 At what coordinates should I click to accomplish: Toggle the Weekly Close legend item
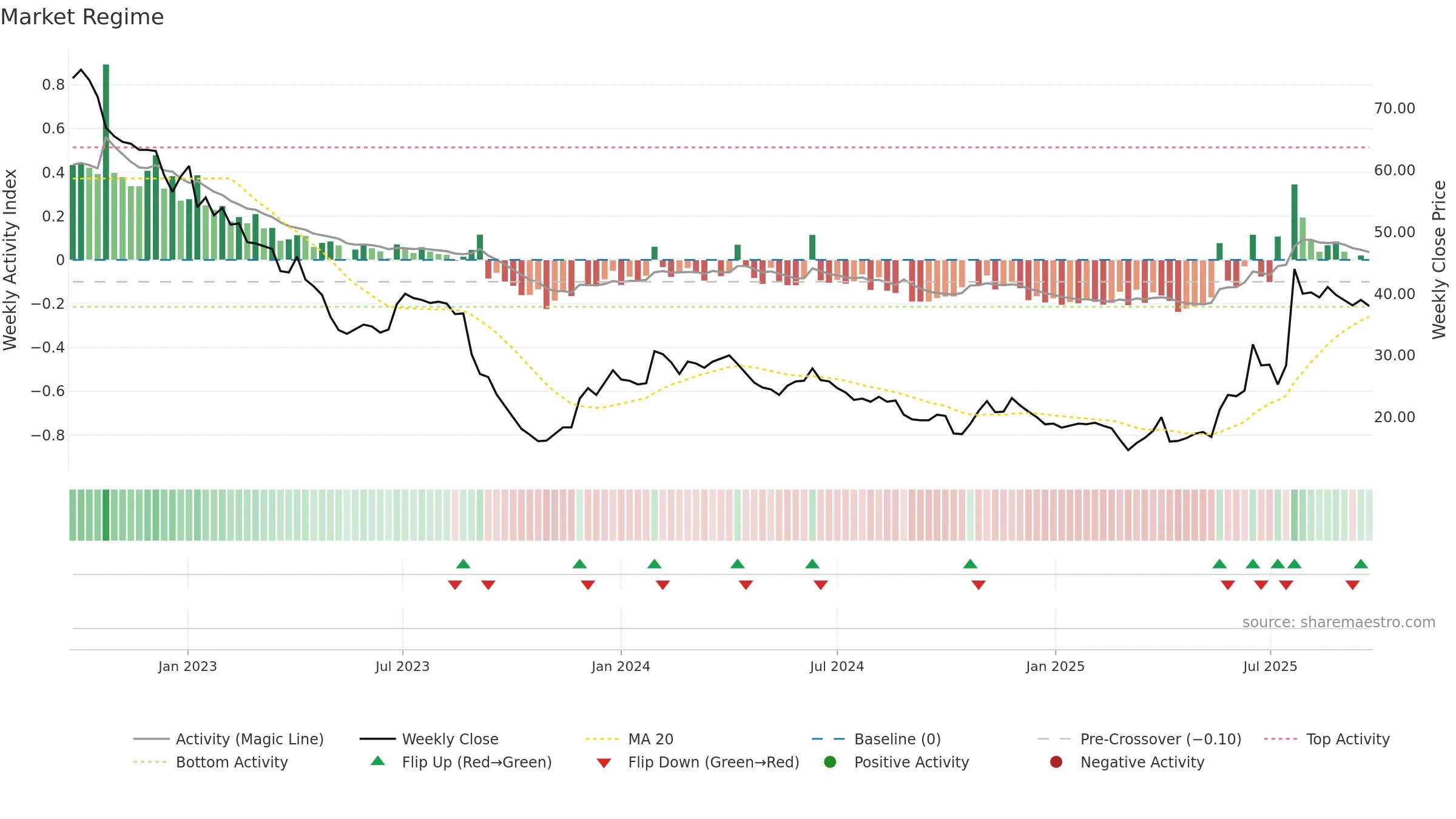click(429, 739)
